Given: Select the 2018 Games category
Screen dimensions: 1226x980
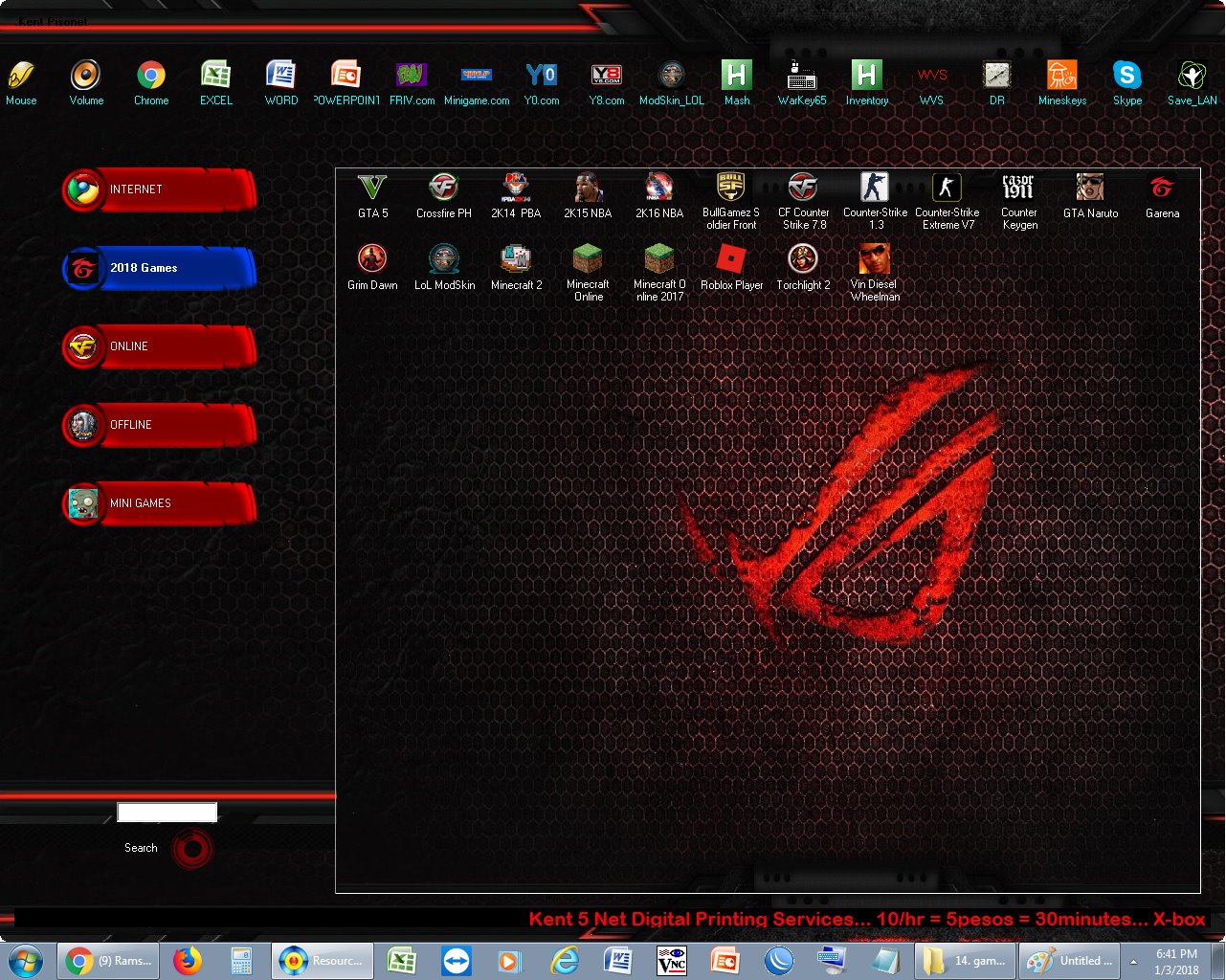Looking at the screenshot, I should click(160, 268).
